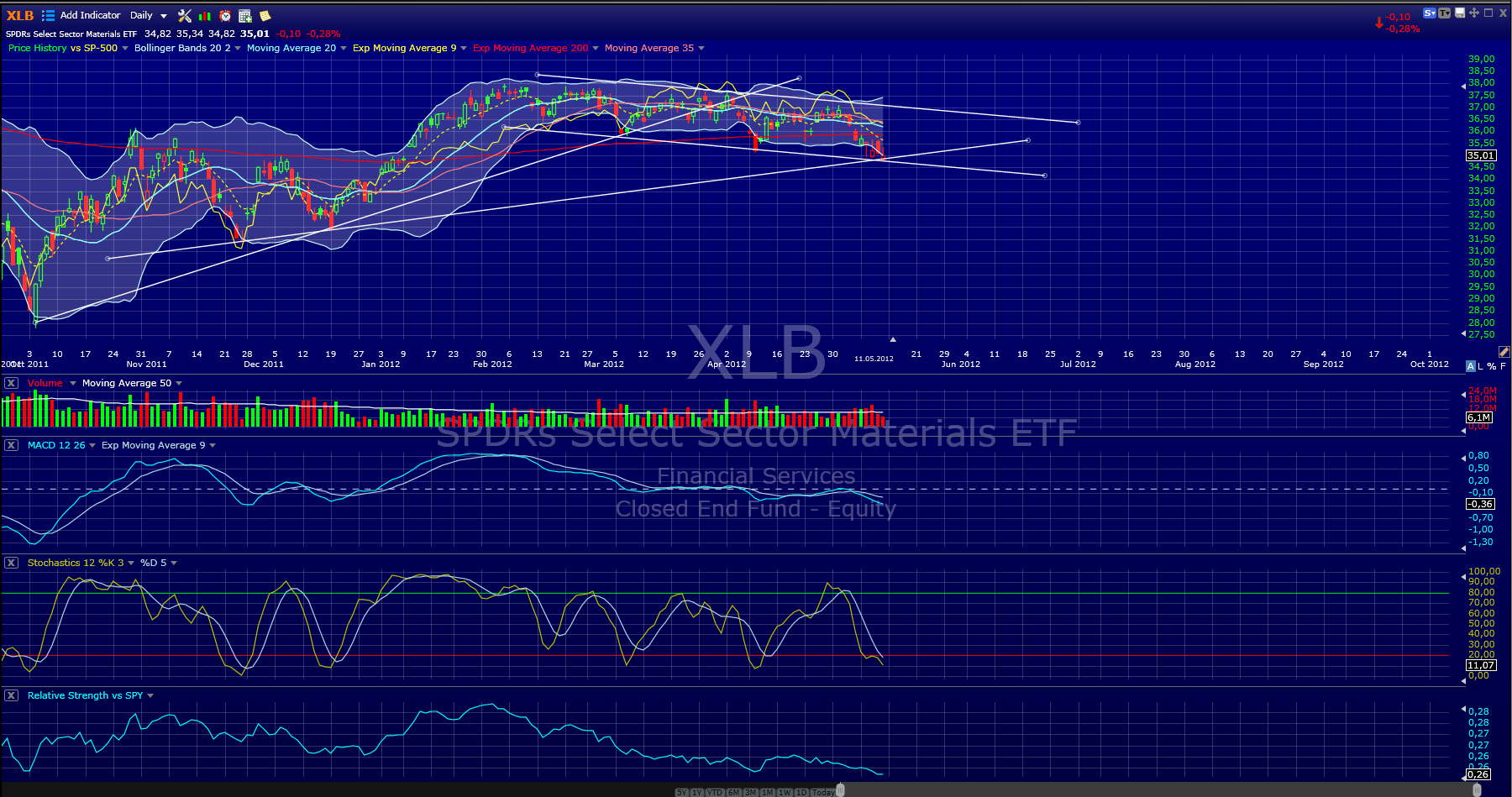
Task: Select the 3M time range button
Action: click(751, 792)
